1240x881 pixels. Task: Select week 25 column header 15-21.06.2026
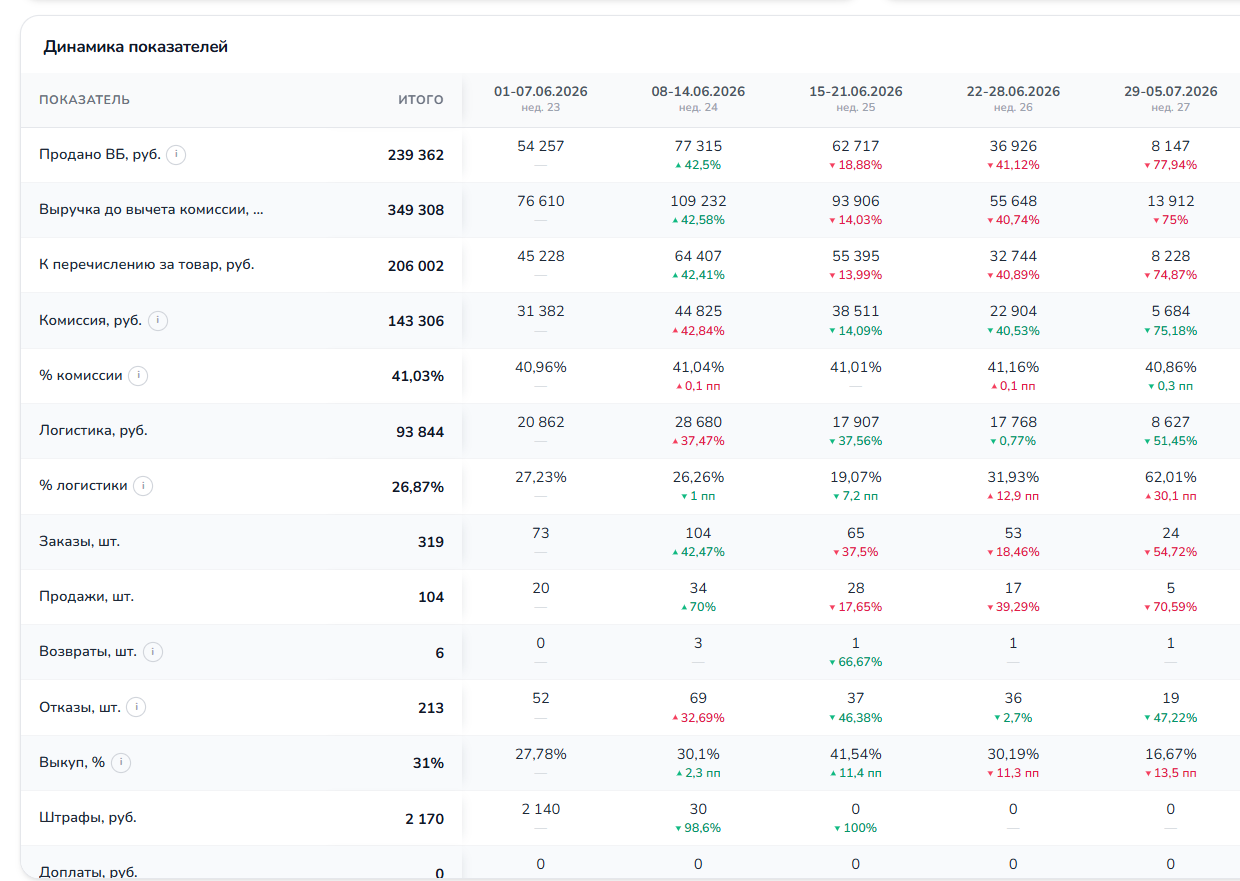(856, 98)
